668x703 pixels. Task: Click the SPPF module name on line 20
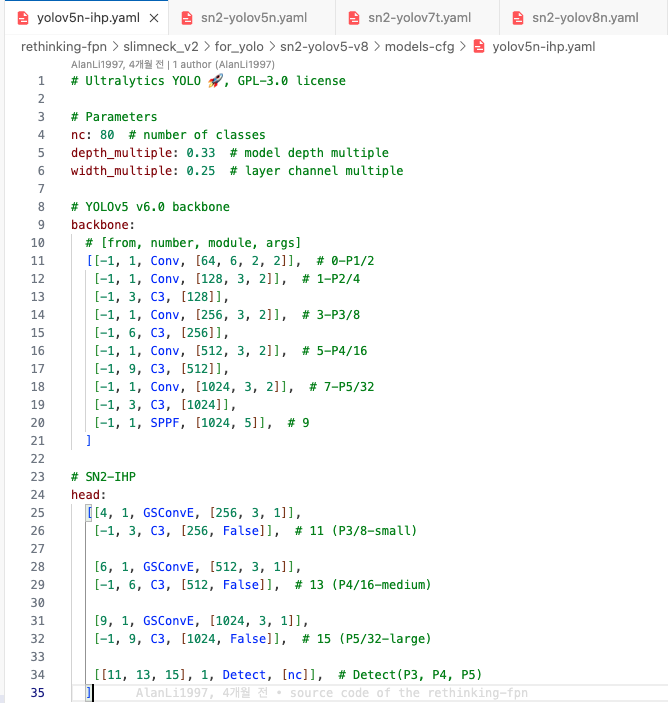point(165,423)
